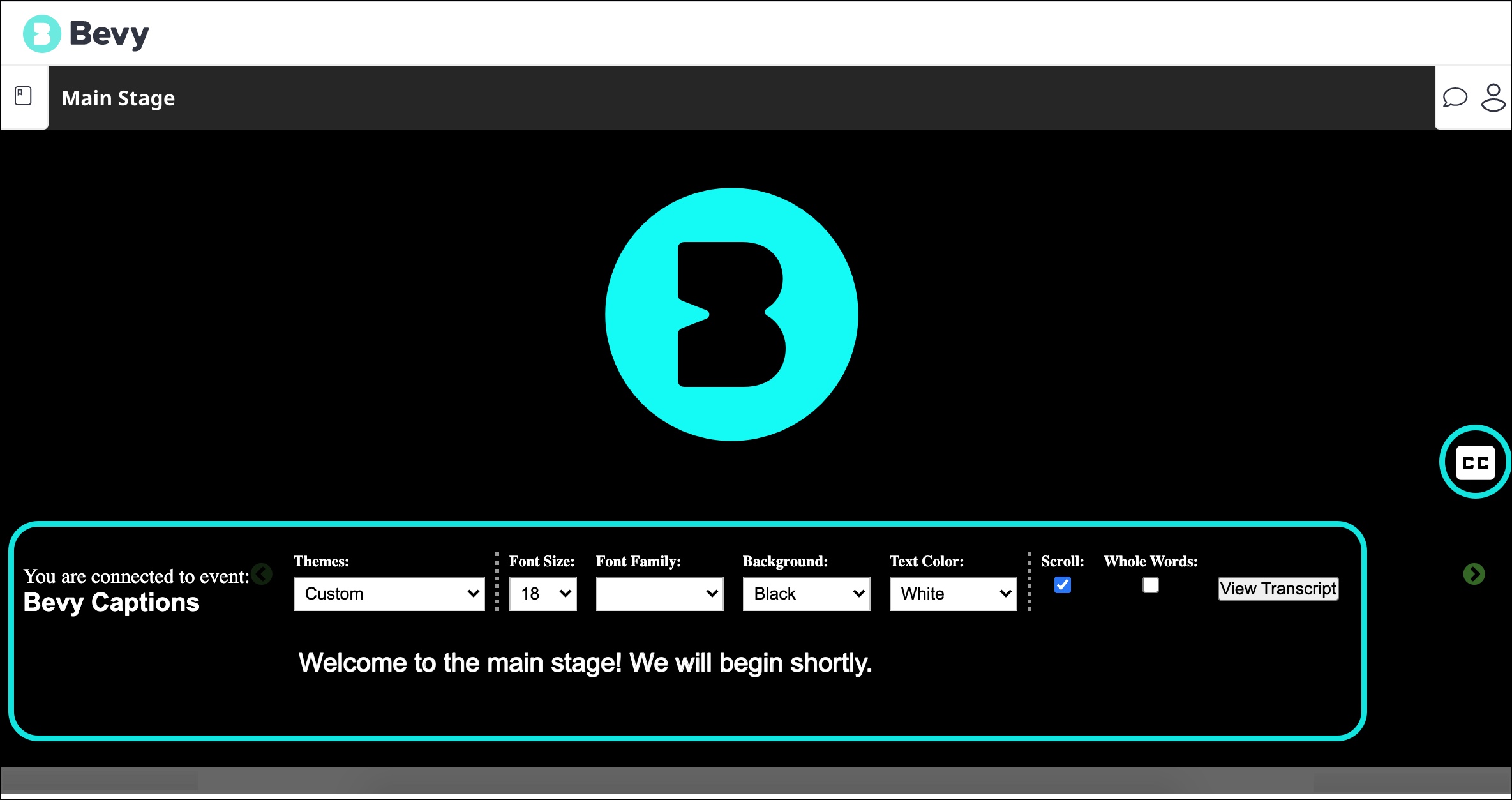Click the Main Stage title tab
The height and width of the screenshot is (800, 1512).
click(x=119, y=98)
